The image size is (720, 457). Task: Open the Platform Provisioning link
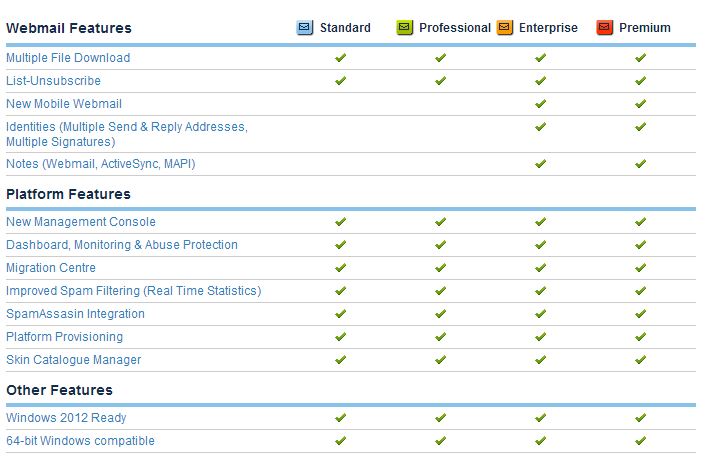[64, 337]
